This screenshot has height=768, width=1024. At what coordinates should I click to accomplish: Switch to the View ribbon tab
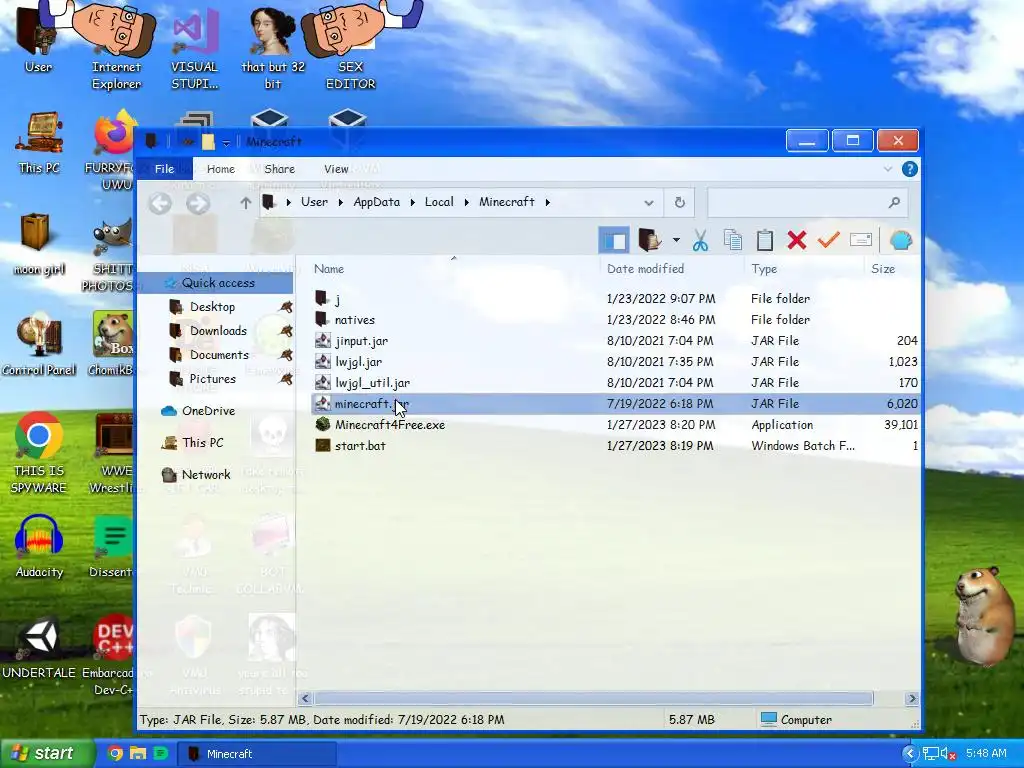[336, 169]
